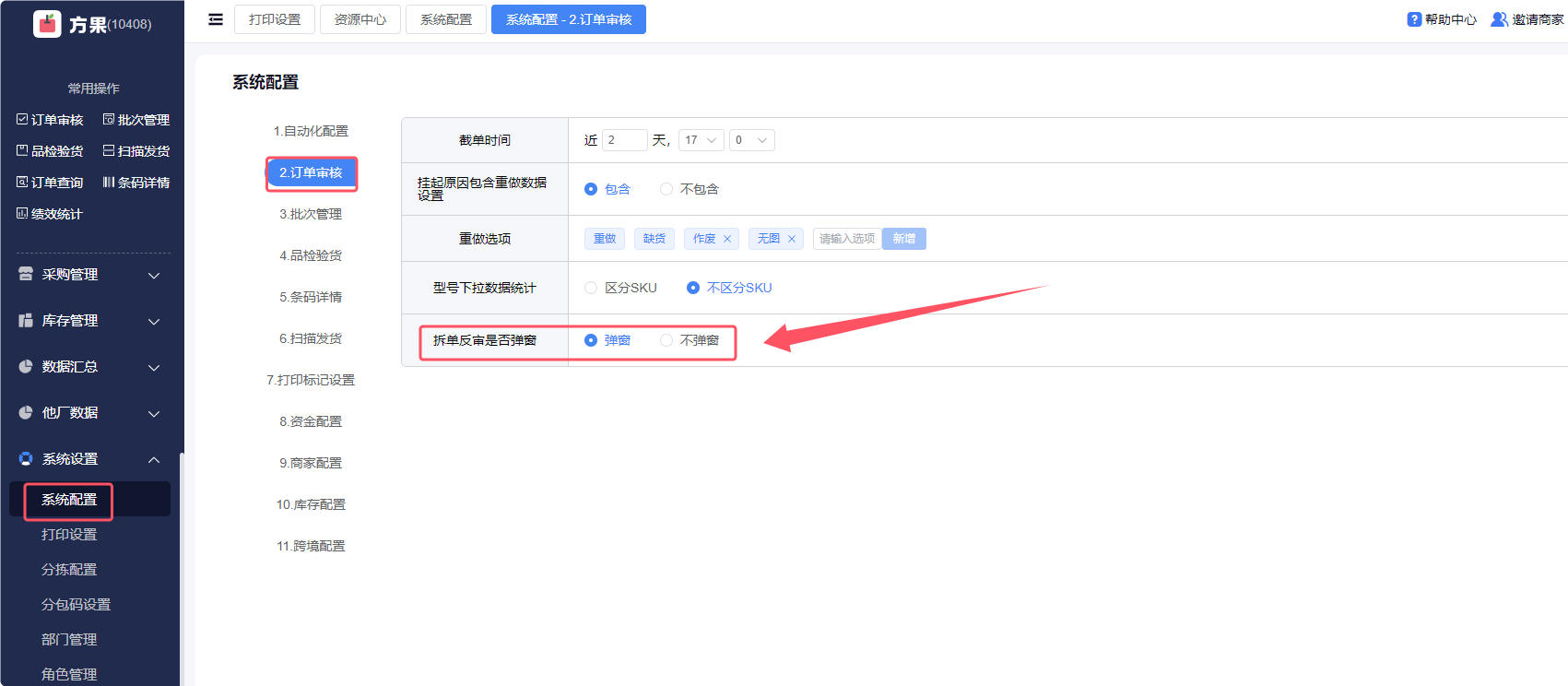Open 条码详情 shortcut in sidebar
Screen dimensions: 1568x686
coord(136,183)
